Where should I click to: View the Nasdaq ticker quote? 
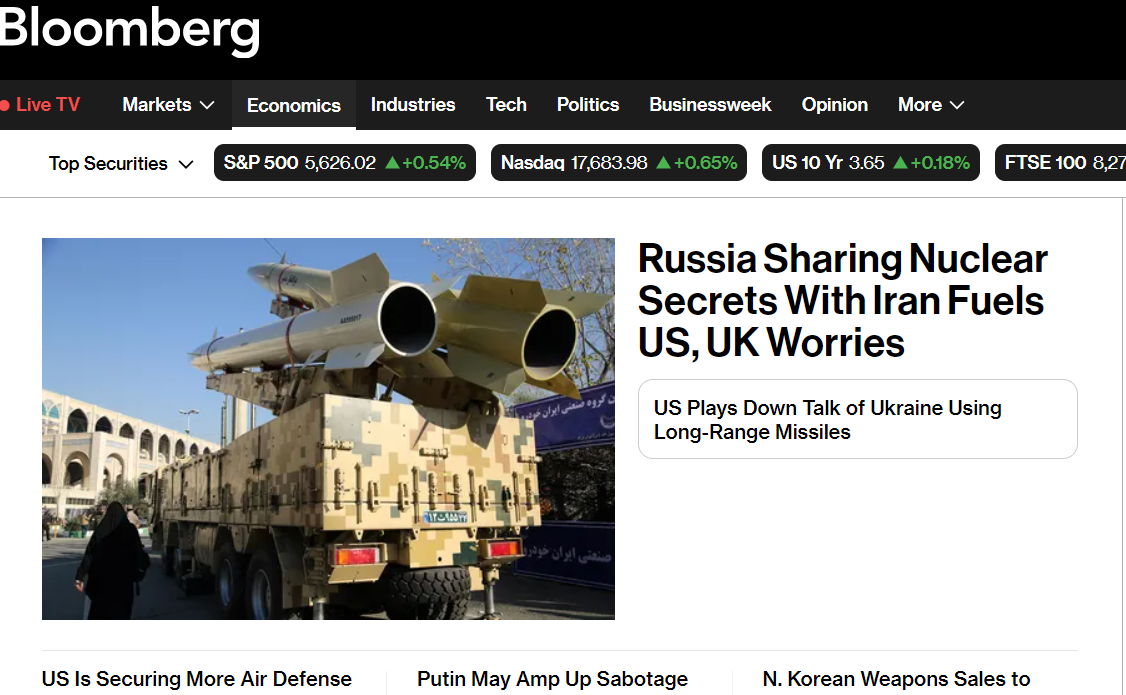click(x=618, y=163)
